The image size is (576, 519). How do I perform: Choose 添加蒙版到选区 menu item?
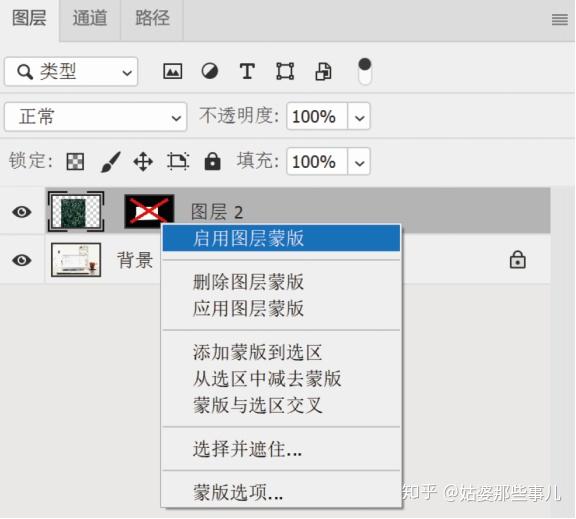tap(281, 352)
